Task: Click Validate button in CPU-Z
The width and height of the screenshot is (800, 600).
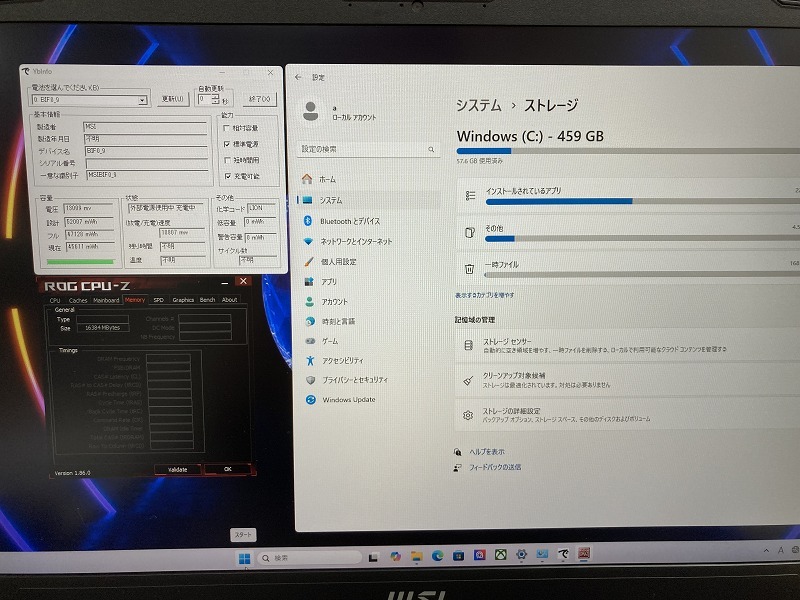Action: [178, 469]
